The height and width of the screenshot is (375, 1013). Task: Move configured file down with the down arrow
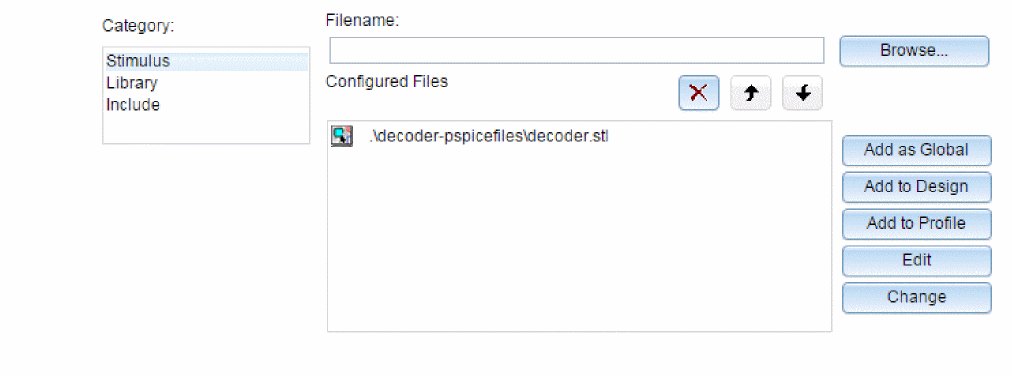pyautogui.click(x=802, y=93)
